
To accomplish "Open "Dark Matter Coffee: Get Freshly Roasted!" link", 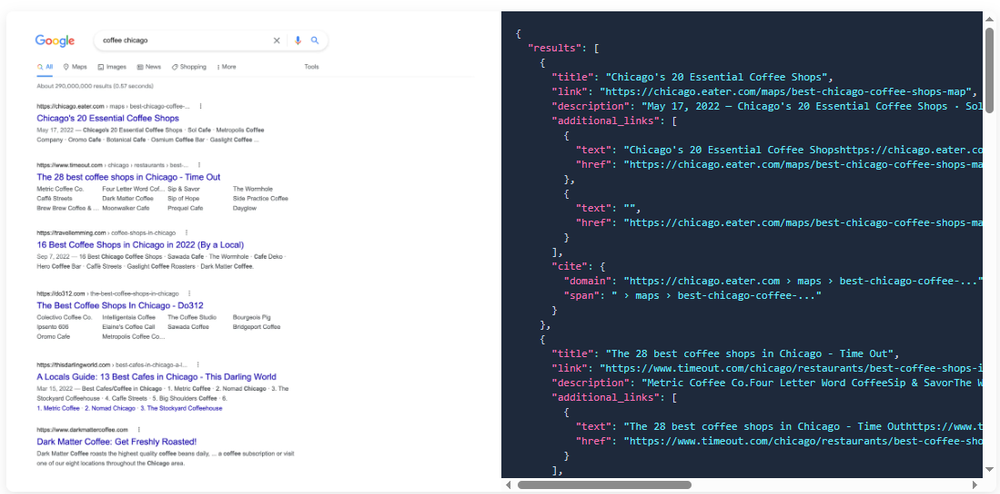I will pos(117,442).
